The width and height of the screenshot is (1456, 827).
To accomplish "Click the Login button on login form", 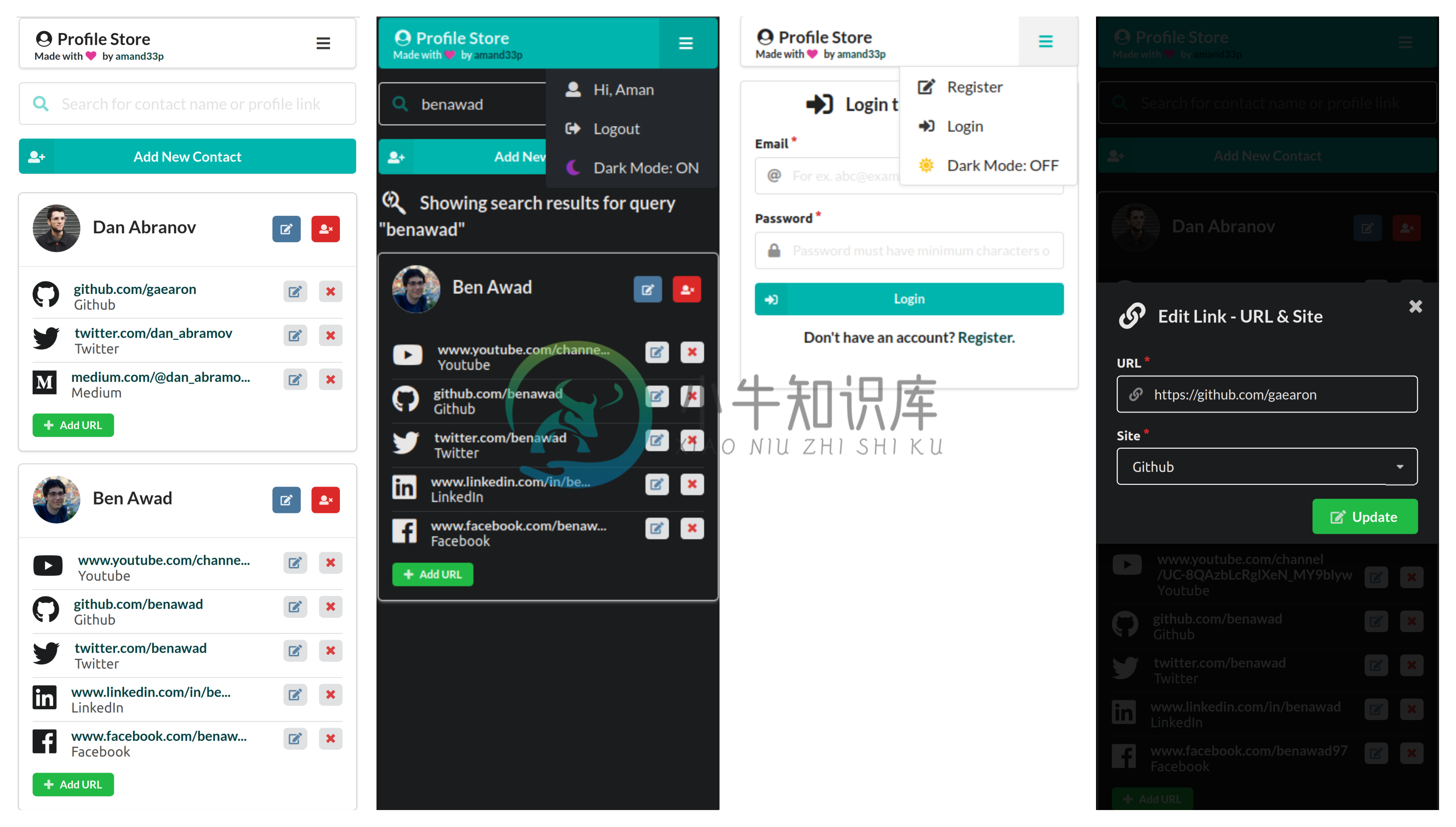I will click(909, 298).
